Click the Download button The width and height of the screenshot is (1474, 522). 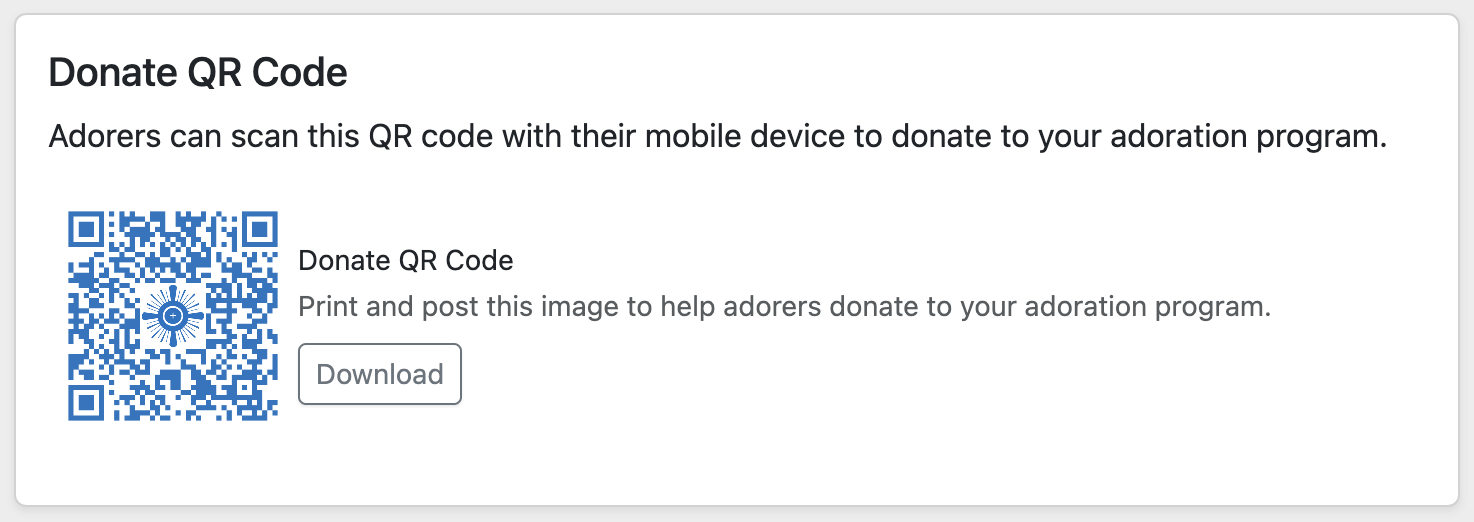click(x=380, y=374)
